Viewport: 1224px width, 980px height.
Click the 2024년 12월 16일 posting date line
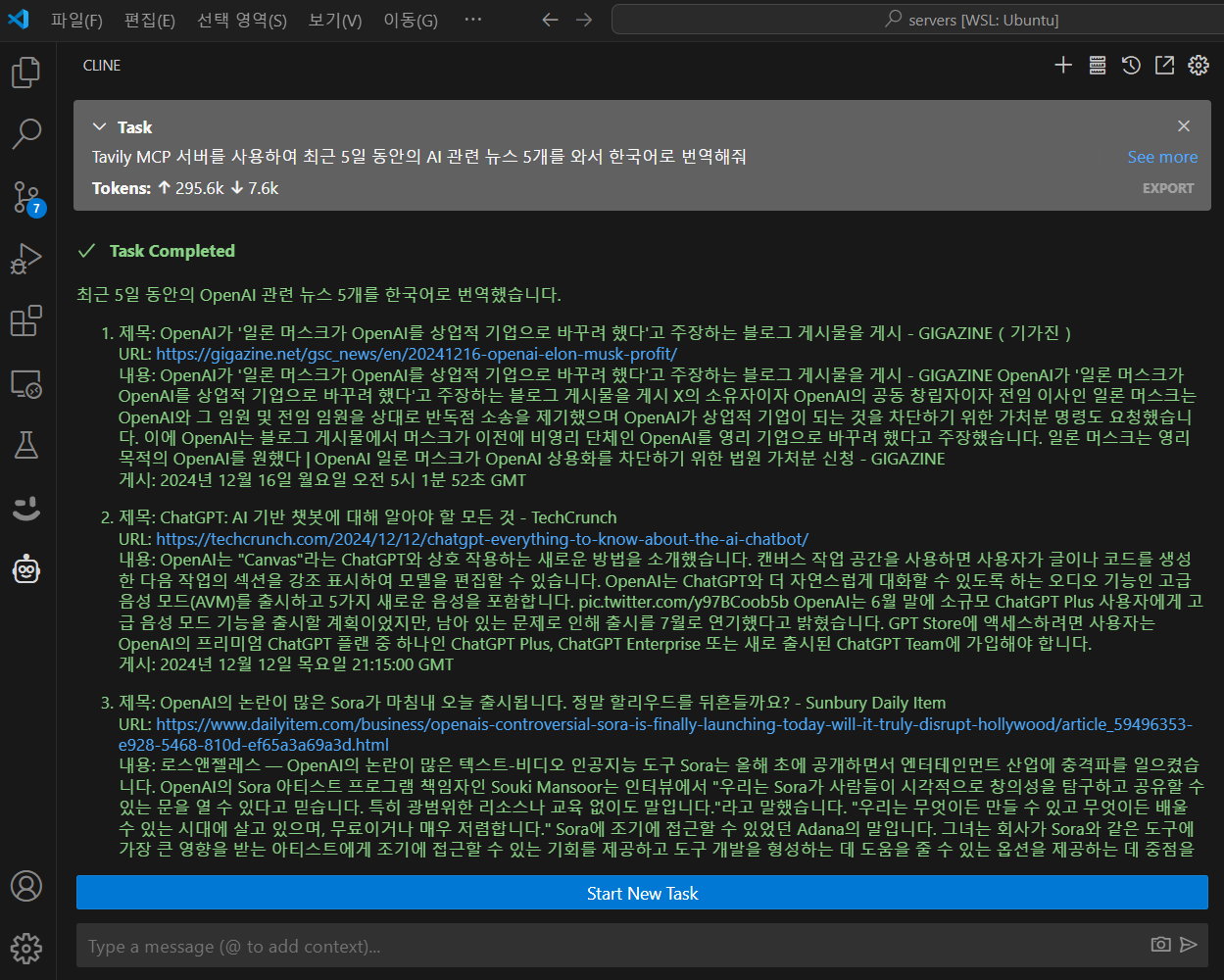click(322, 480)
